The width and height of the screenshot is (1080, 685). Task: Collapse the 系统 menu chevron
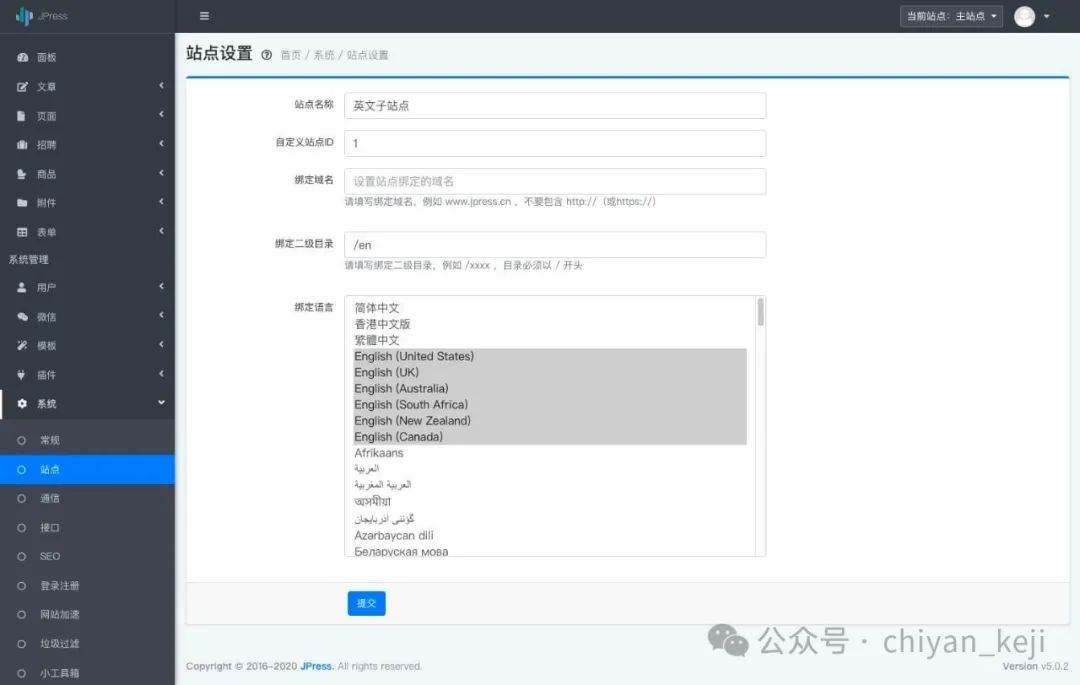(161, 403)
